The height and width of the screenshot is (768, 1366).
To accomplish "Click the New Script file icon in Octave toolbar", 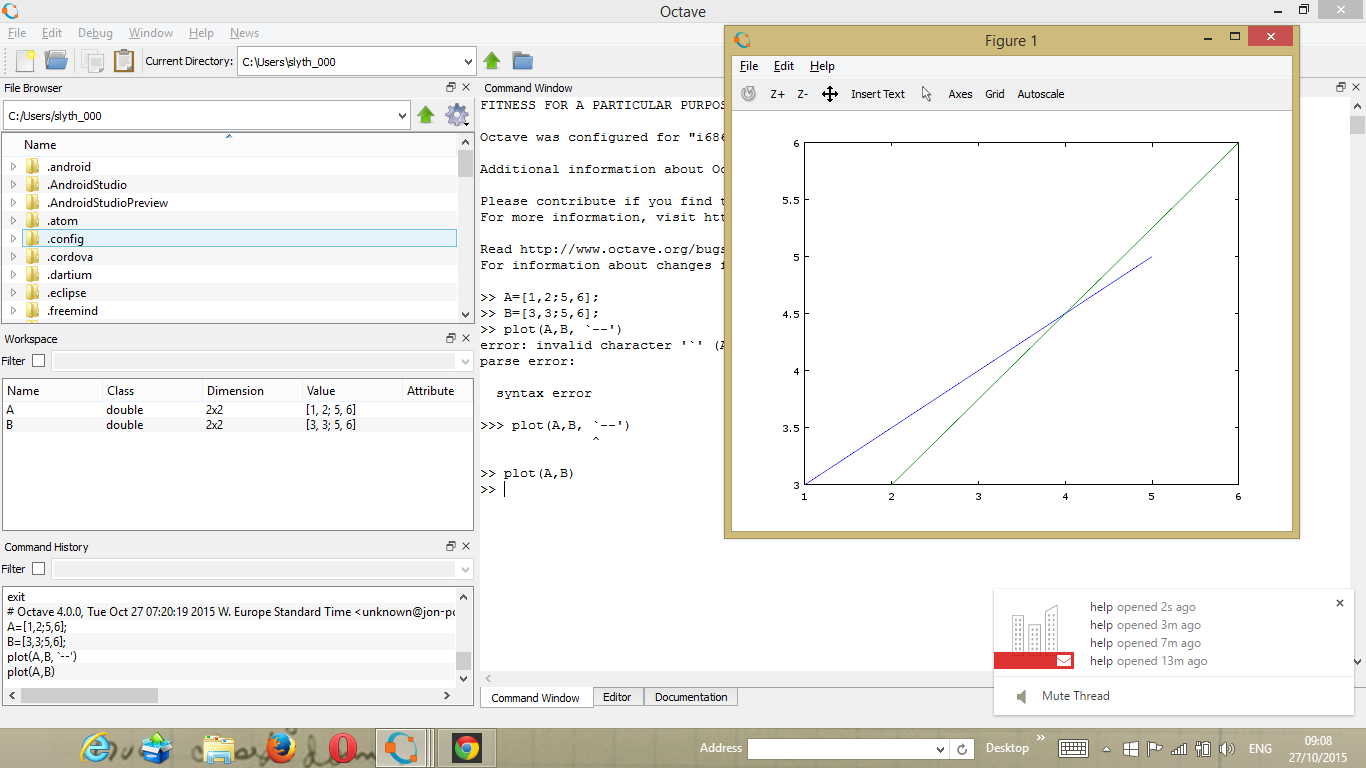I will (25, 61).
